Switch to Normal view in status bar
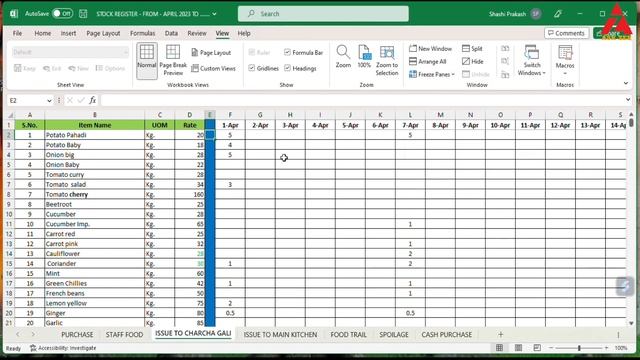This screenshot has height=360, width=640. pos(499,348)
